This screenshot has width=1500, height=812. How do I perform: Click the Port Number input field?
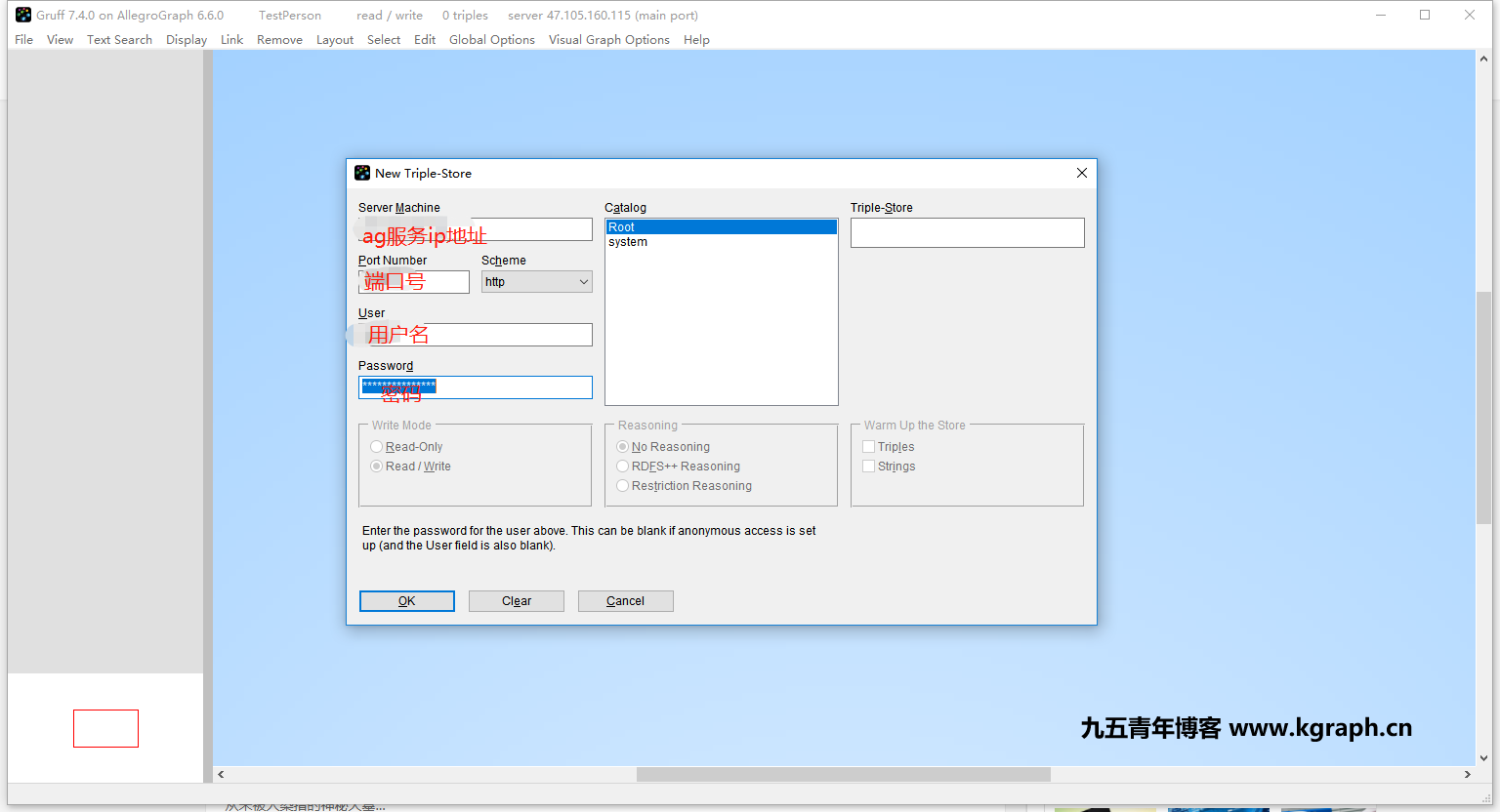(x=414, y=282)
